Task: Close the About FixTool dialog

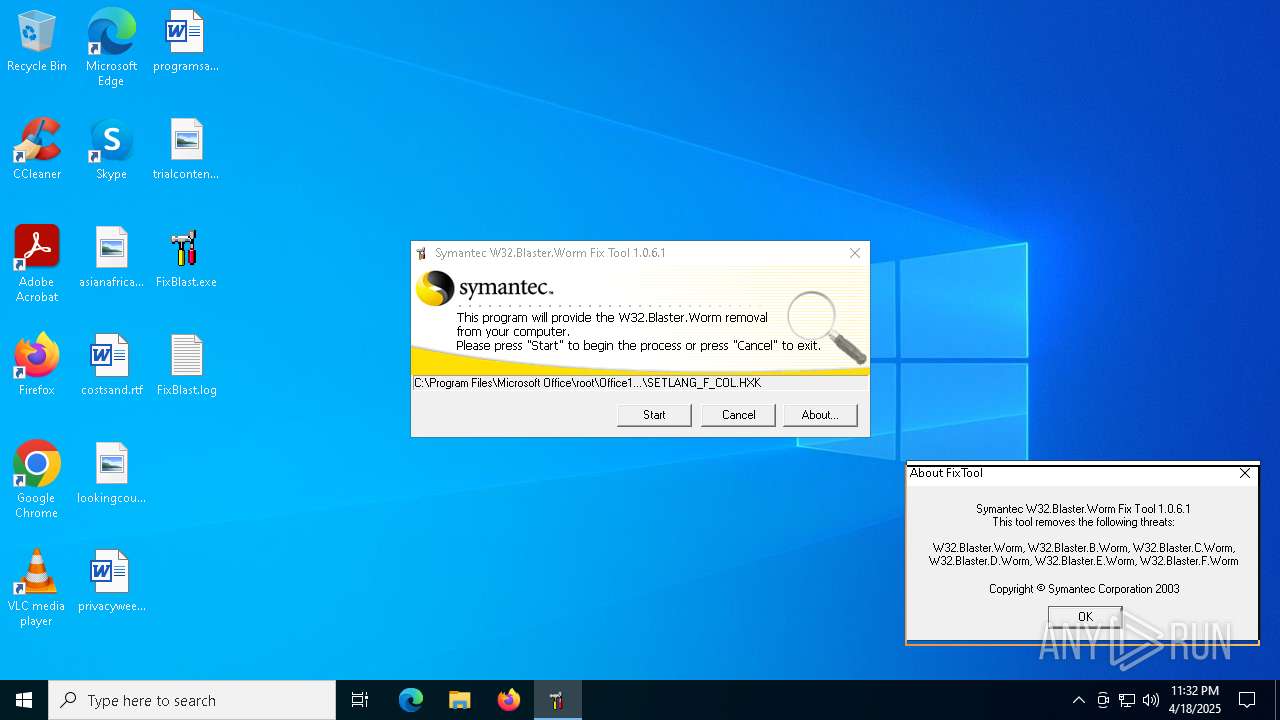Action: click(1245, 473)
